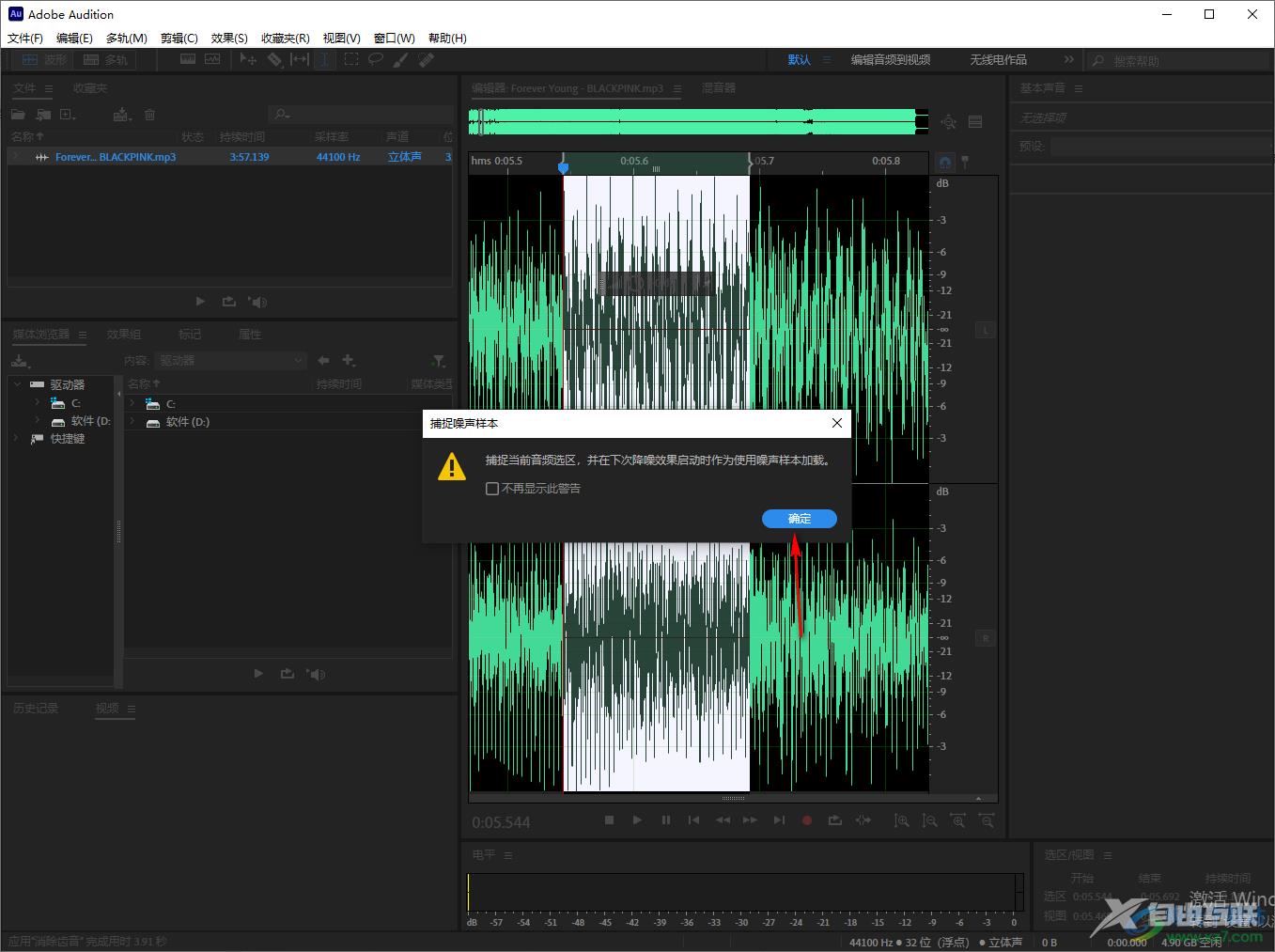This screenshot has height=952, width=1275.
Task: Open the 效果(S) menu
Action: pyautogui.click(x=229, y=39)
